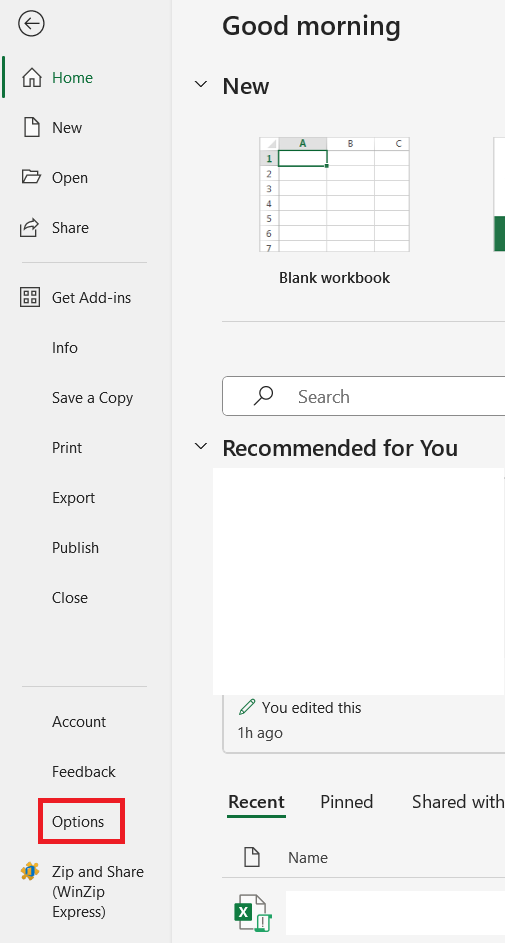Click the Blank workbook caption
Screen dimensions: 505x943
pyautogui.click(x=334, y=278)
